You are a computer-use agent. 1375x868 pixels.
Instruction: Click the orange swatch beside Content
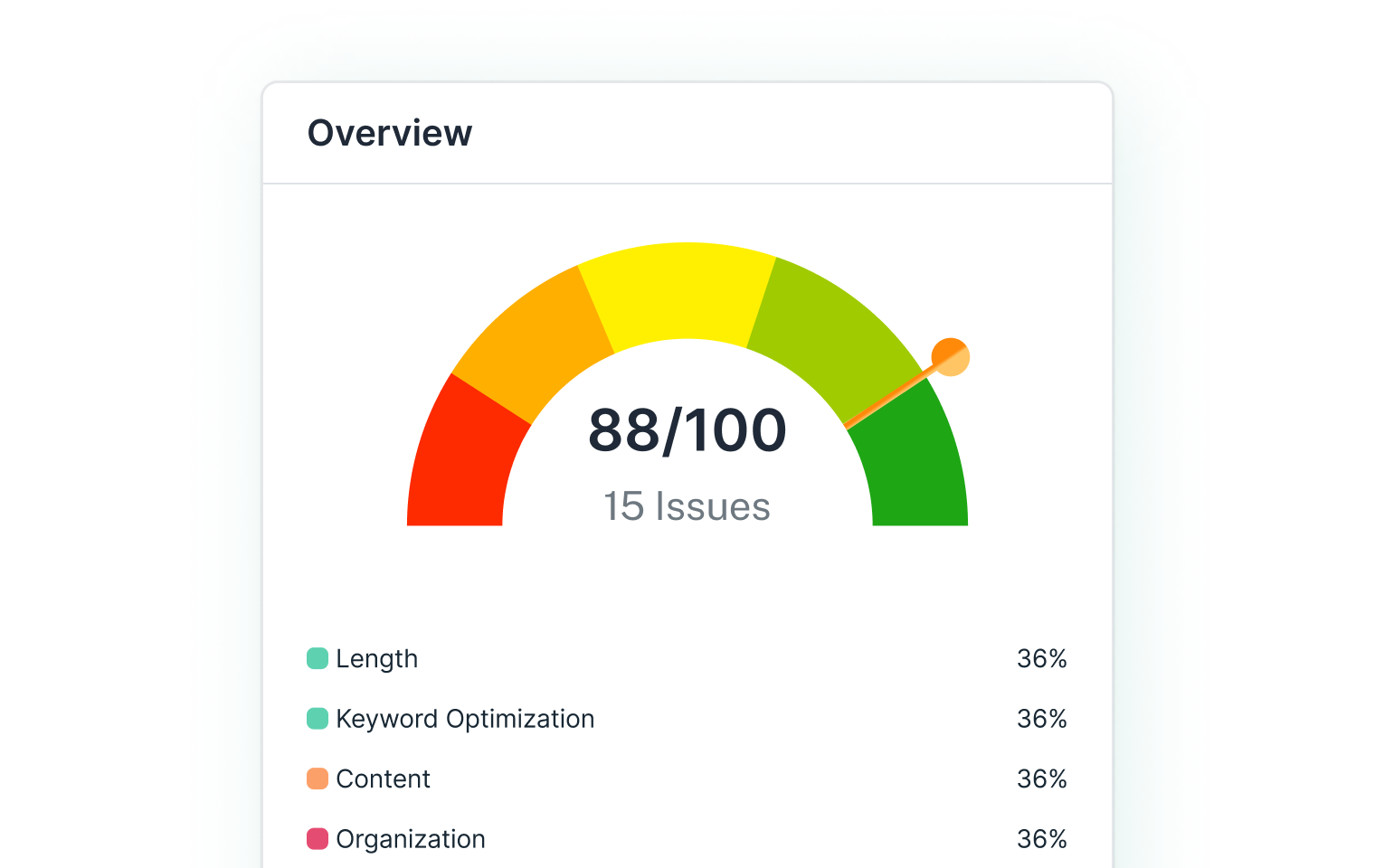(318, 778)
